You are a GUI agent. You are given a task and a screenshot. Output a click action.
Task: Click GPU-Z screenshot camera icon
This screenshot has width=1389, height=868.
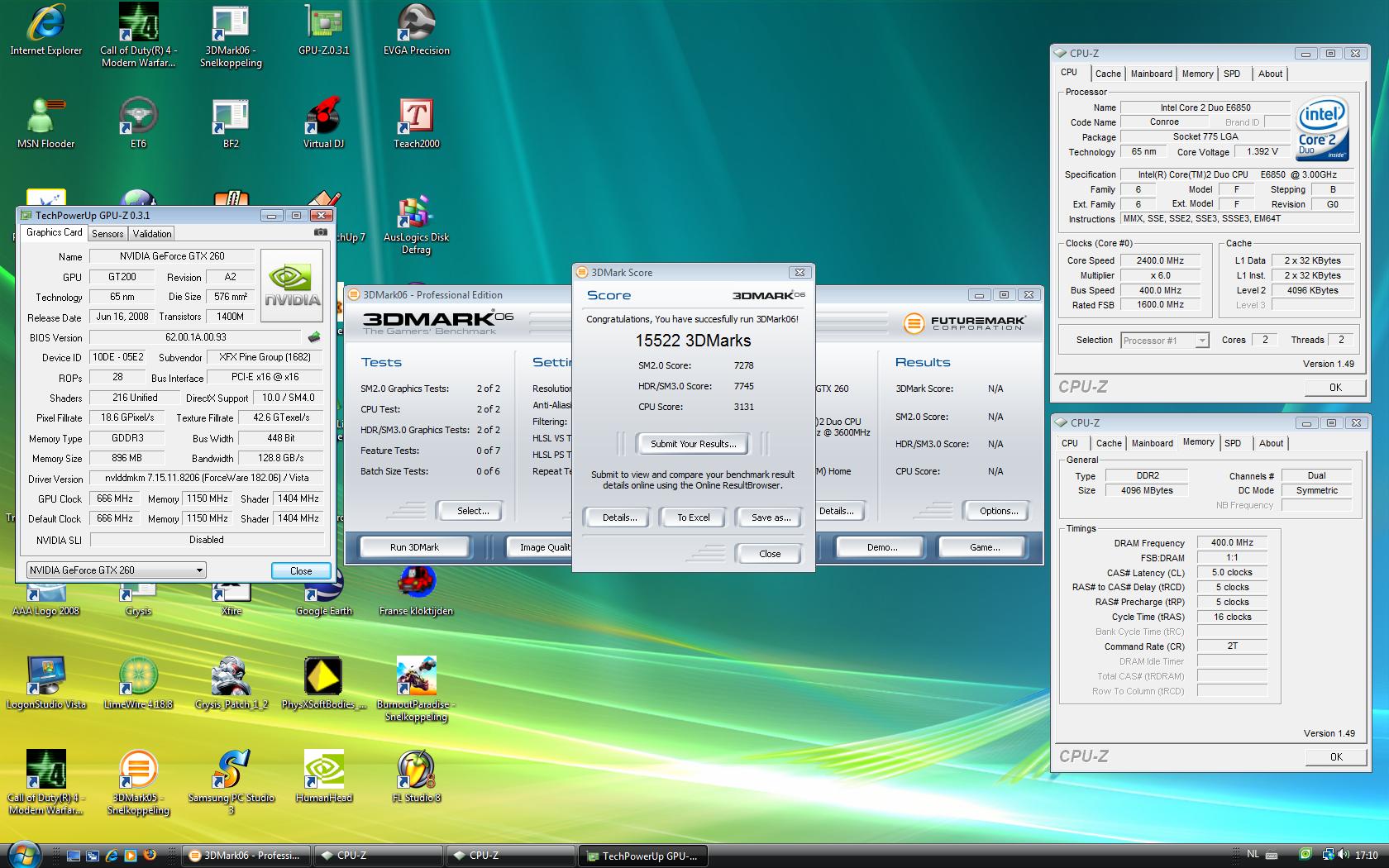click(320, 232)
